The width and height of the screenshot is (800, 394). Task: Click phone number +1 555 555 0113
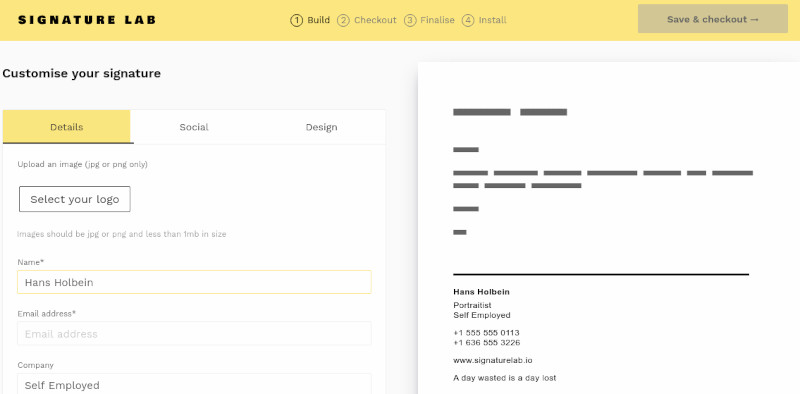[486, 333]
